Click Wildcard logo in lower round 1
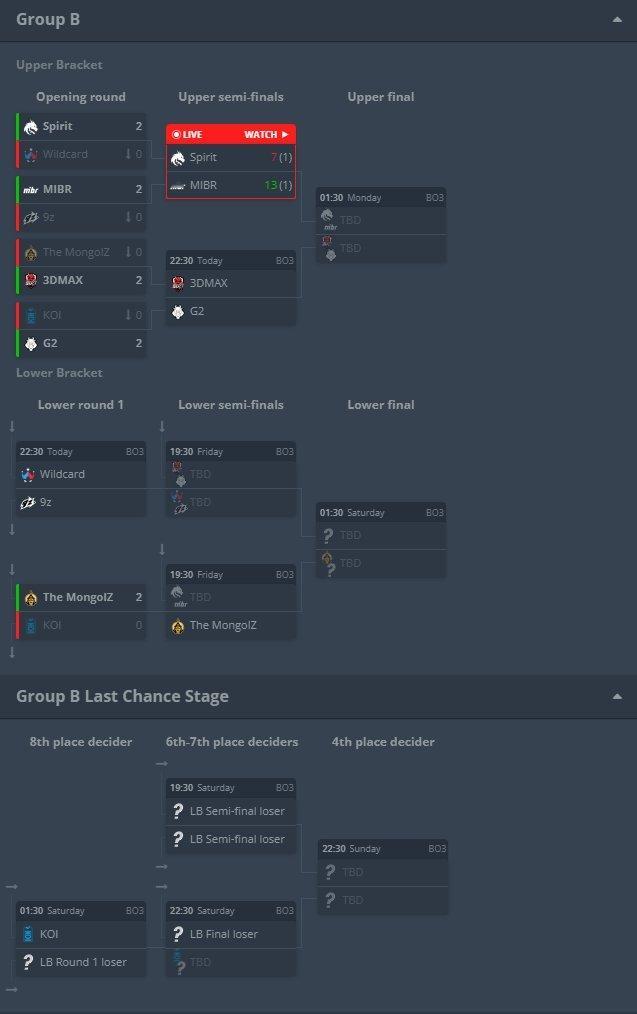The width and height of the screenshot is (637, 1014). (x=28, y=475)
